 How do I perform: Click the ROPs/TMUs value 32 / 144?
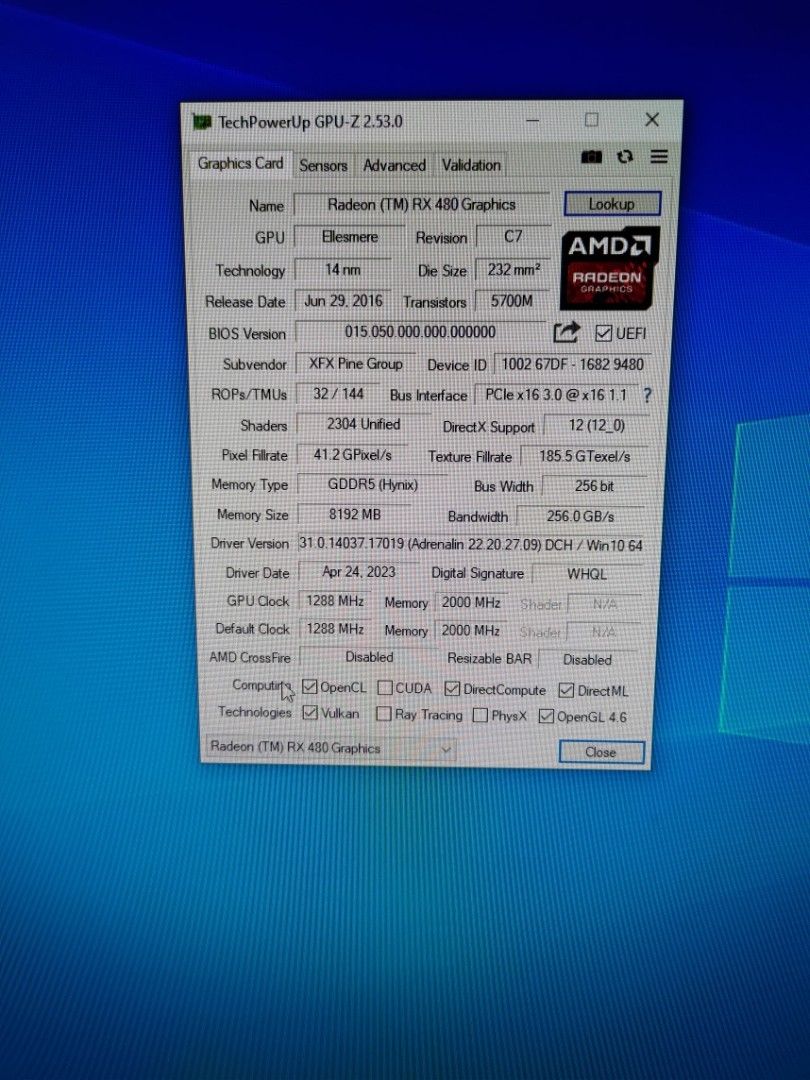pos(338,394)
